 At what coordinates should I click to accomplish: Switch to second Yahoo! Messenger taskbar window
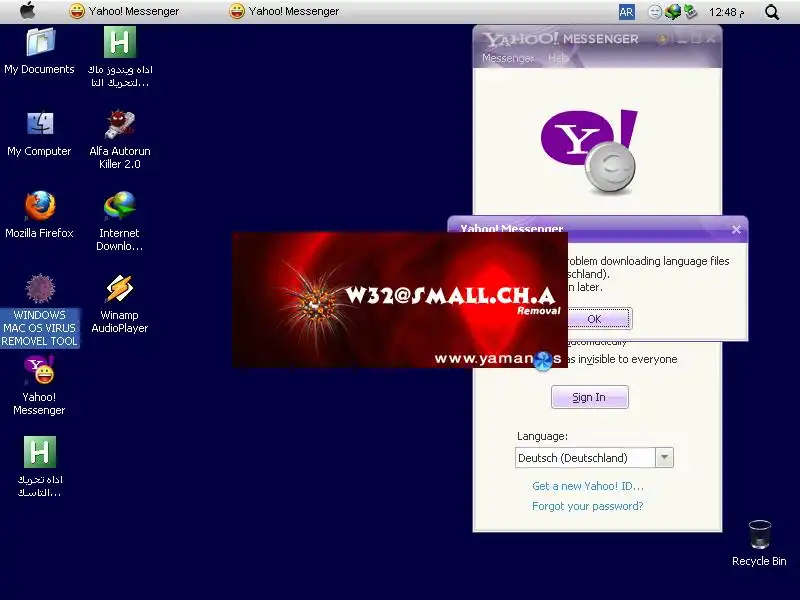[x=284, y=11]
